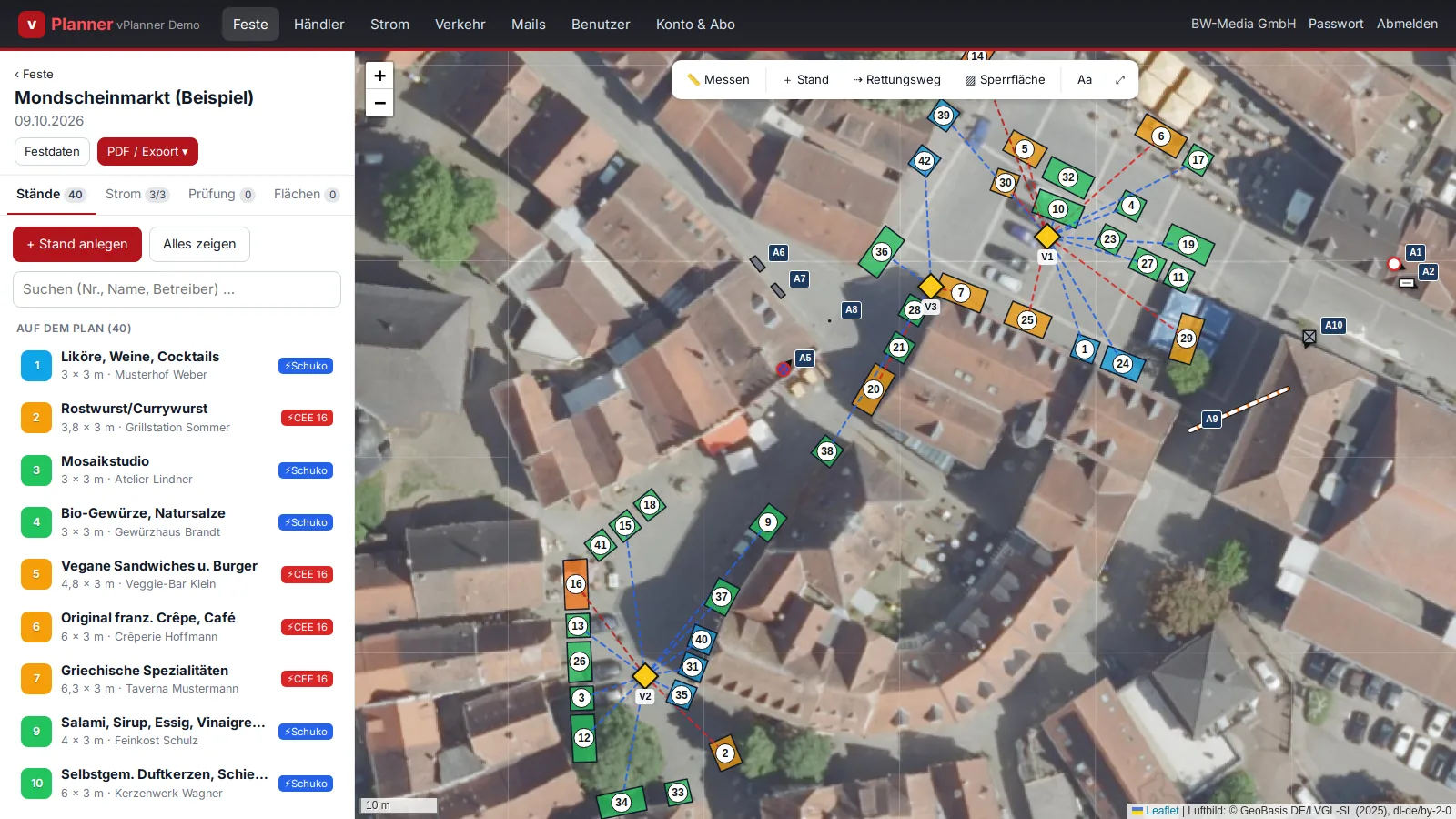The image size is (1456, 819).
Task: Zoom in on the map
Action: point(379,76)
